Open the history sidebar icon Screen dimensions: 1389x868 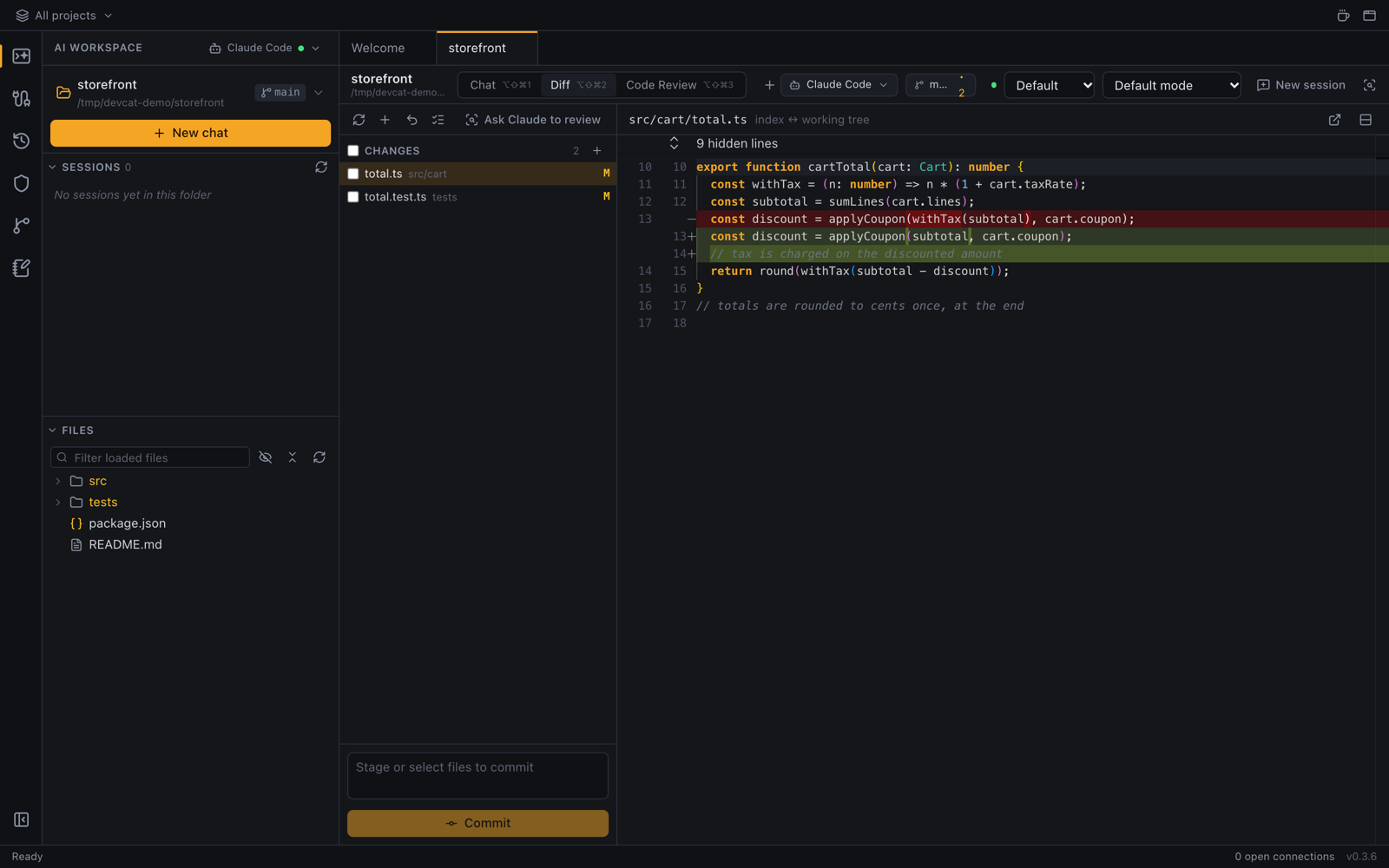pos(22,141)
